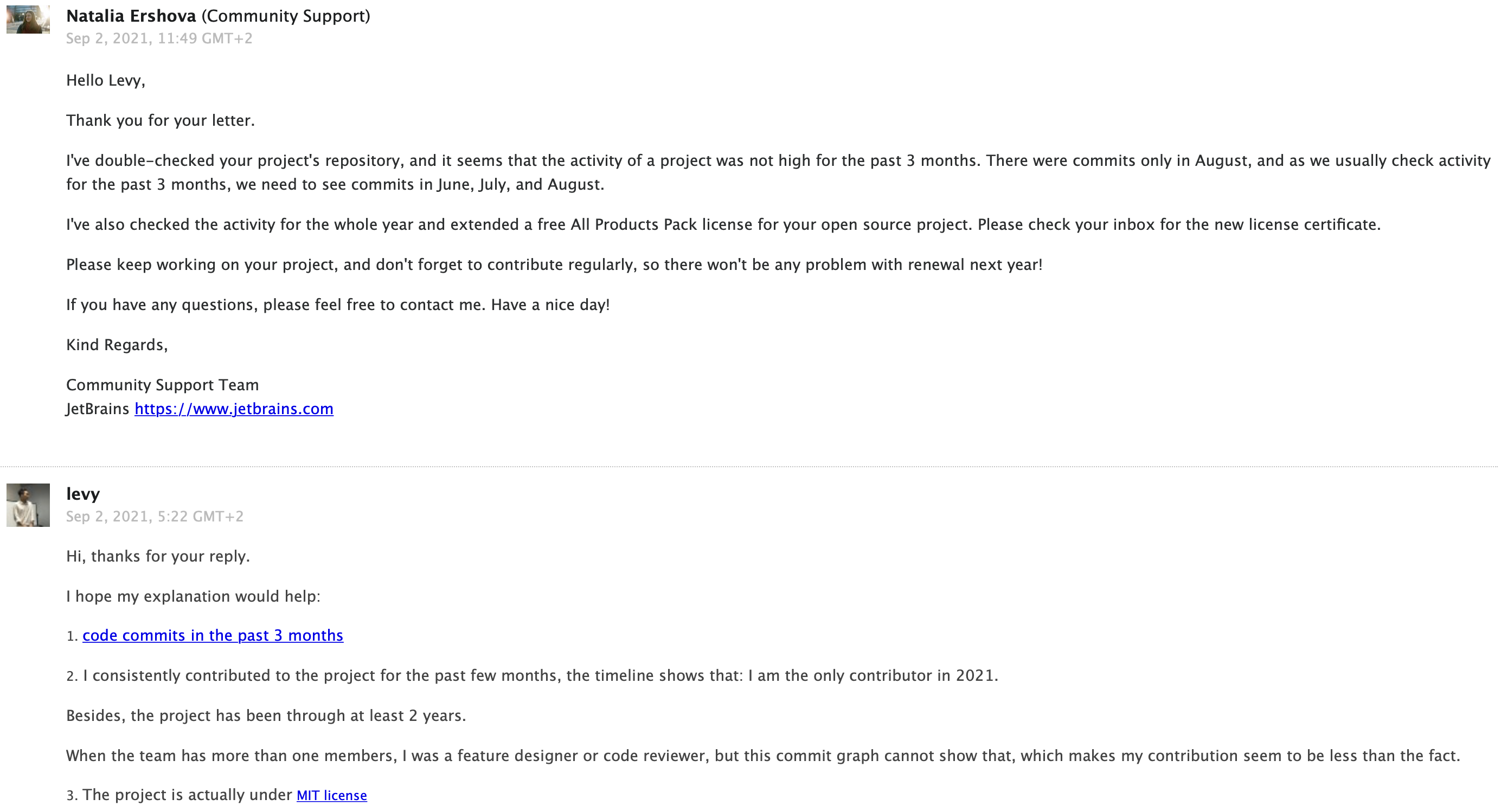Screen dimensions: 1501x812
Task: Click the 5:22 GMT+2 message timestamp
Action: pos(155,517)
